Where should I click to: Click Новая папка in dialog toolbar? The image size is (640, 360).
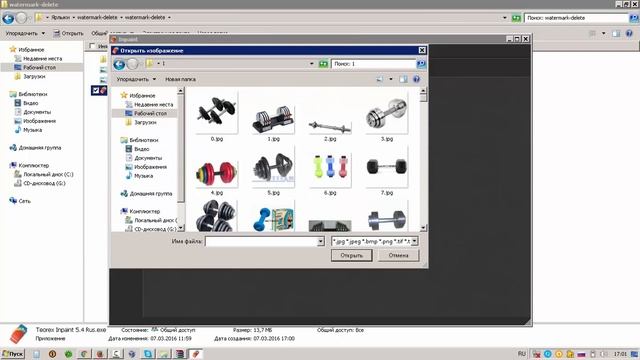(x=180, y=79)
